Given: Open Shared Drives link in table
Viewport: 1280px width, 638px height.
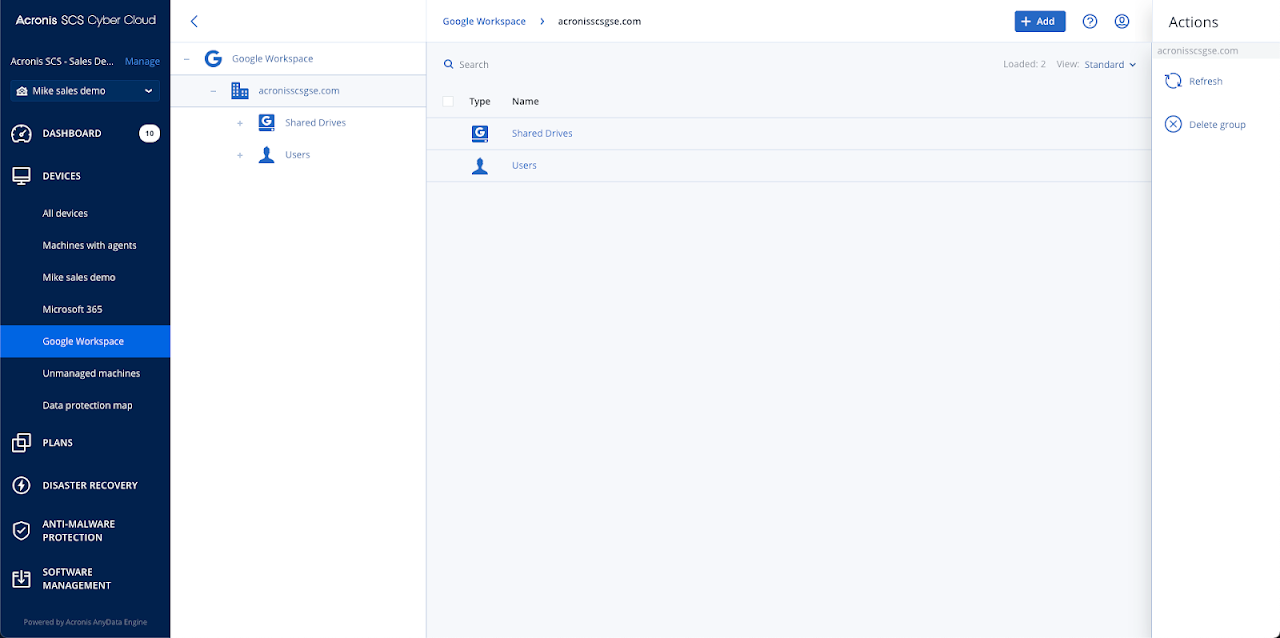Looking at the screenshot, I should (x=542, y=134).
